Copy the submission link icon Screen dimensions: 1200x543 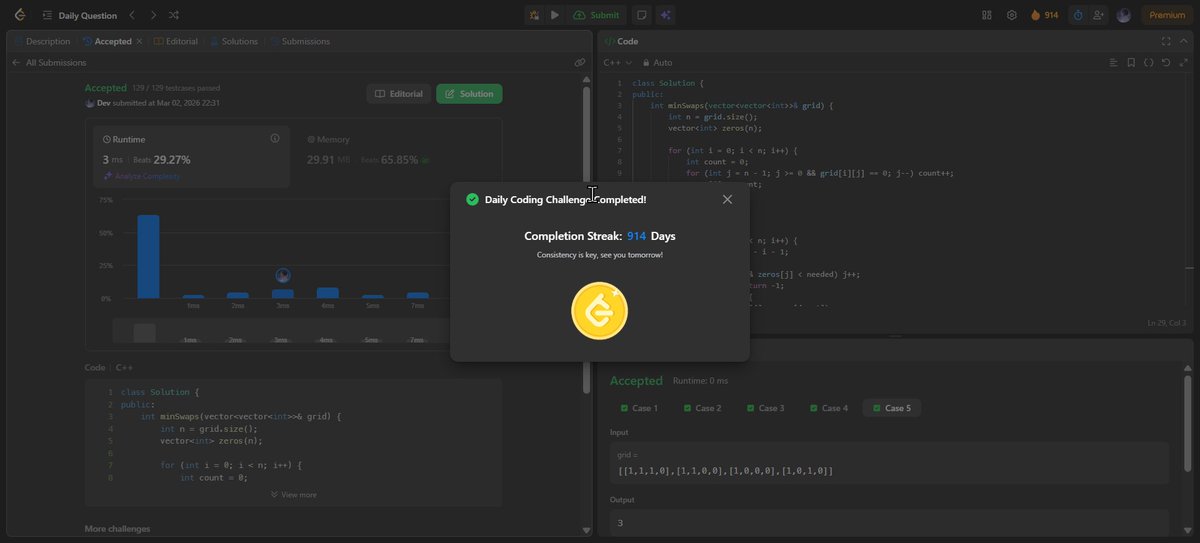coord(579,62)
